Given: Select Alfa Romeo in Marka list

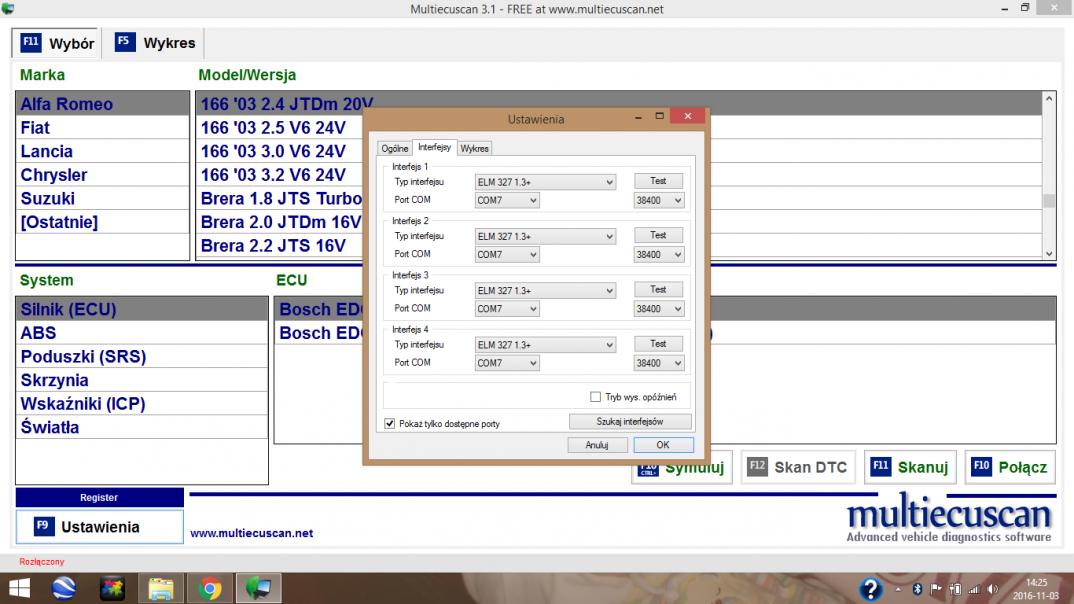Looking at the screenshot, I should (103, 103).
